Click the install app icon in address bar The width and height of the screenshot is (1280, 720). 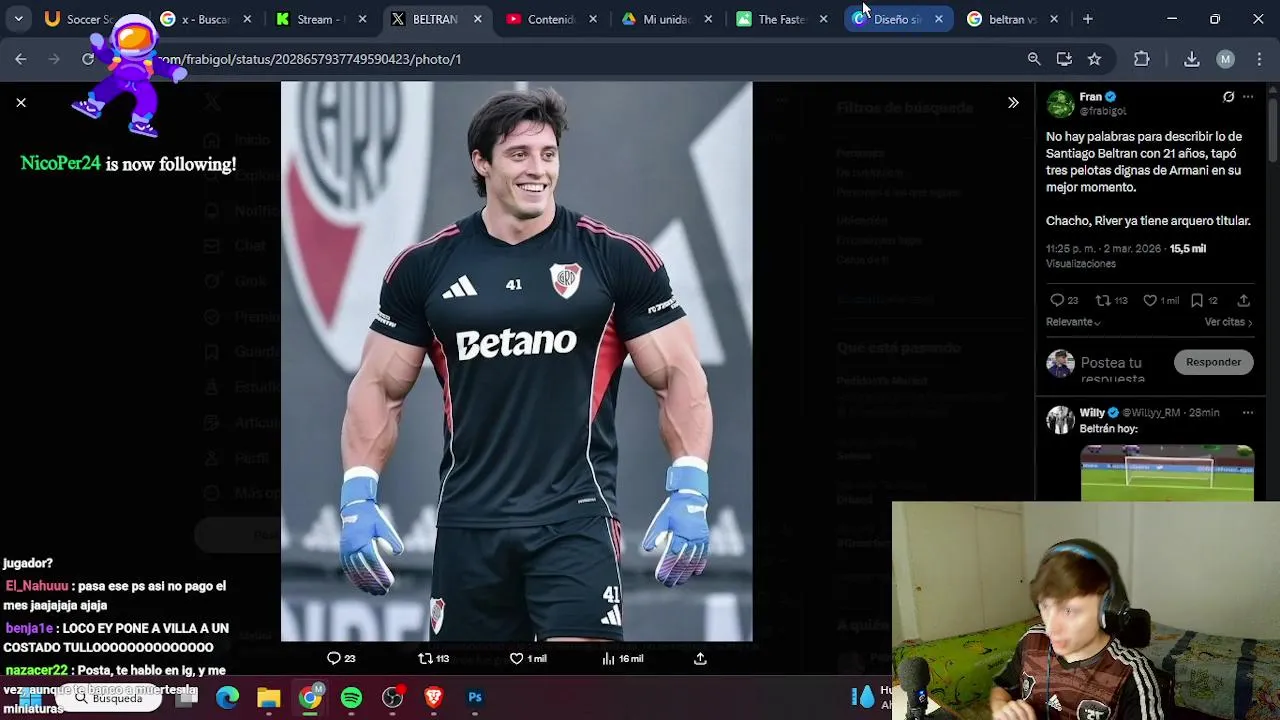pos(1064,59)
